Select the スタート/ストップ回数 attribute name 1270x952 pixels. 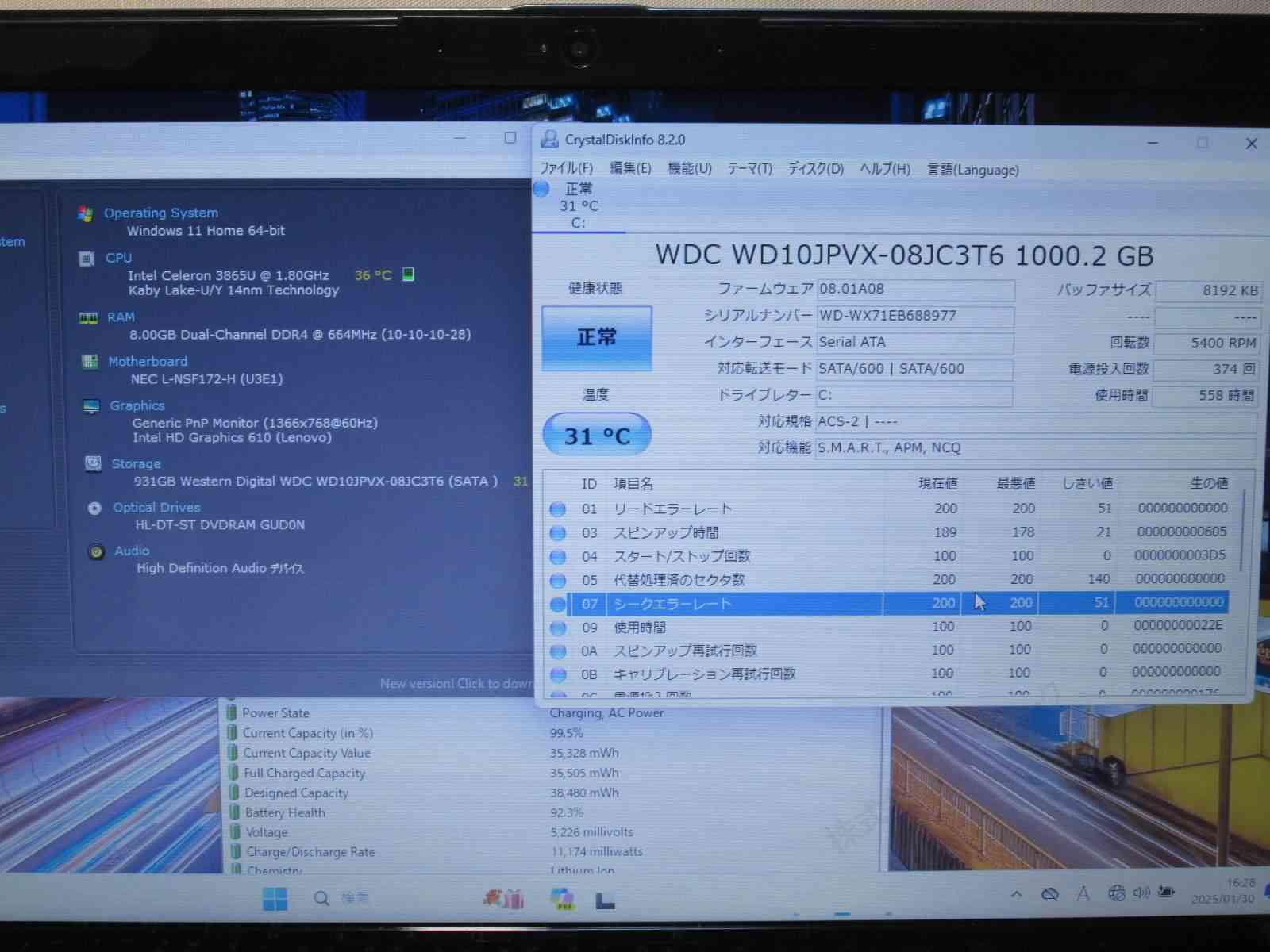click(682, 557)
